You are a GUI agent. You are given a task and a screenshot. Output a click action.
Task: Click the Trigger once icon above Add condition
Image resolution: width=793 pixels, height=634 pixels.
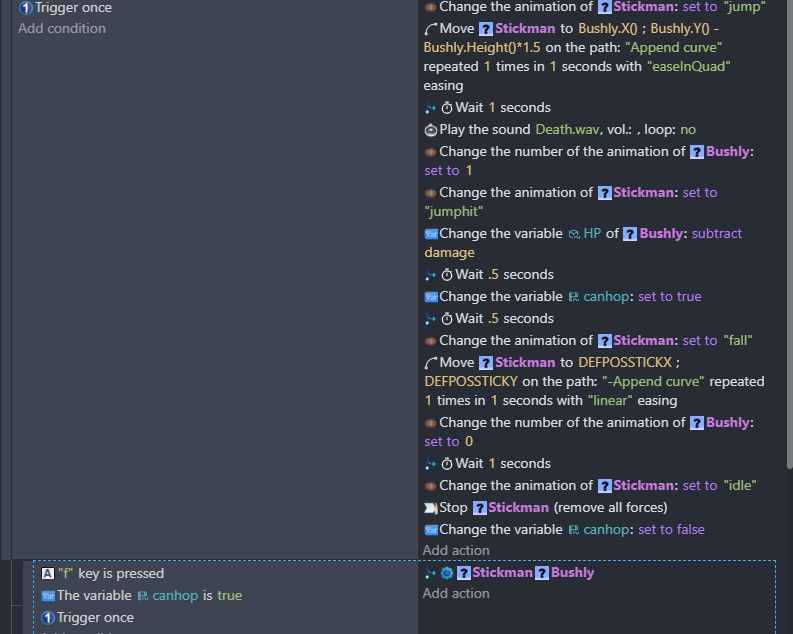pyautogui.click(x=25, y=8)
